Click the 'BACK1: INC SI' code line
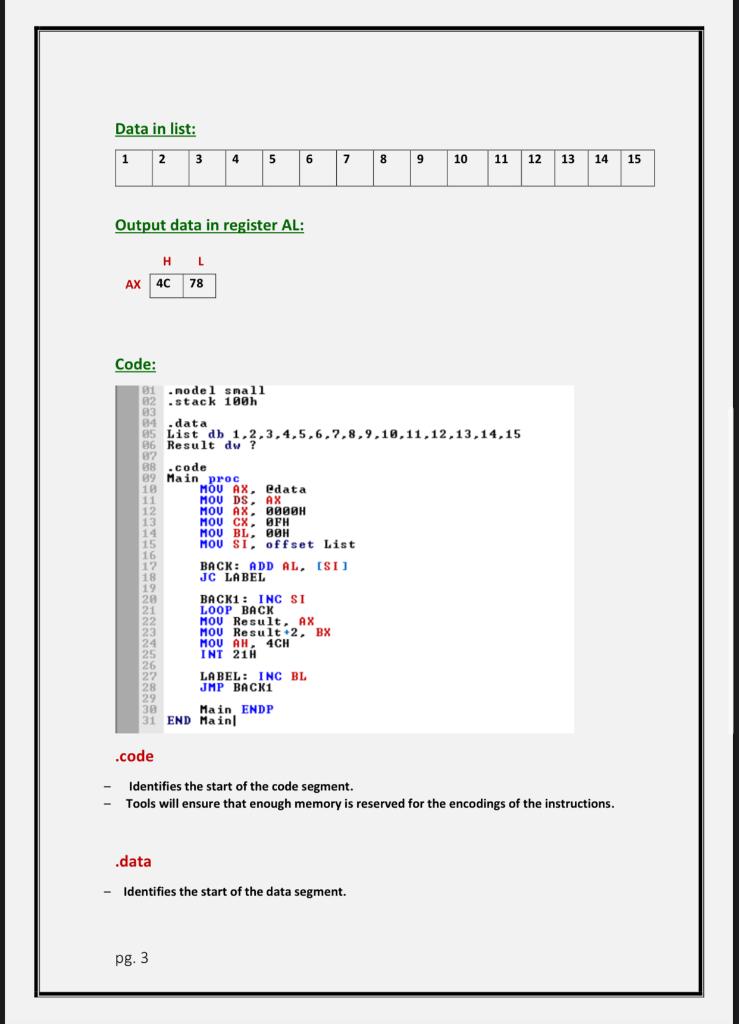The width and height of the screenshot is (739, 1024). point(253,600)
